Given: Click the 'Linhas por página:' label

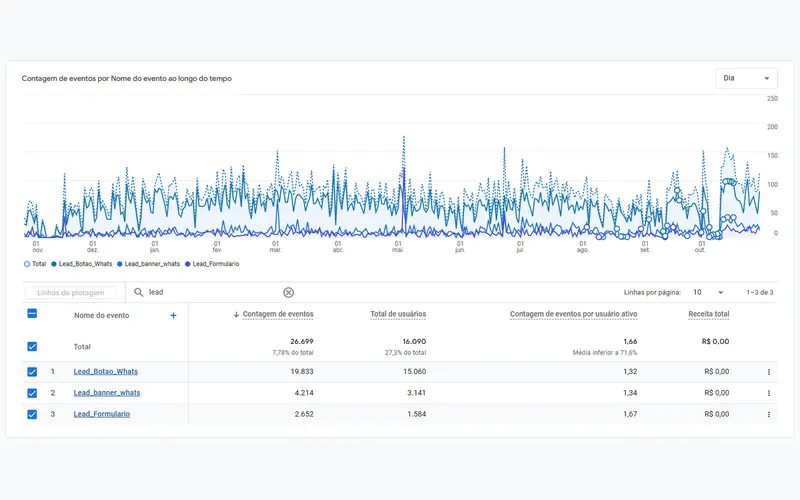Looking at the screenshot, I should 652,292.
